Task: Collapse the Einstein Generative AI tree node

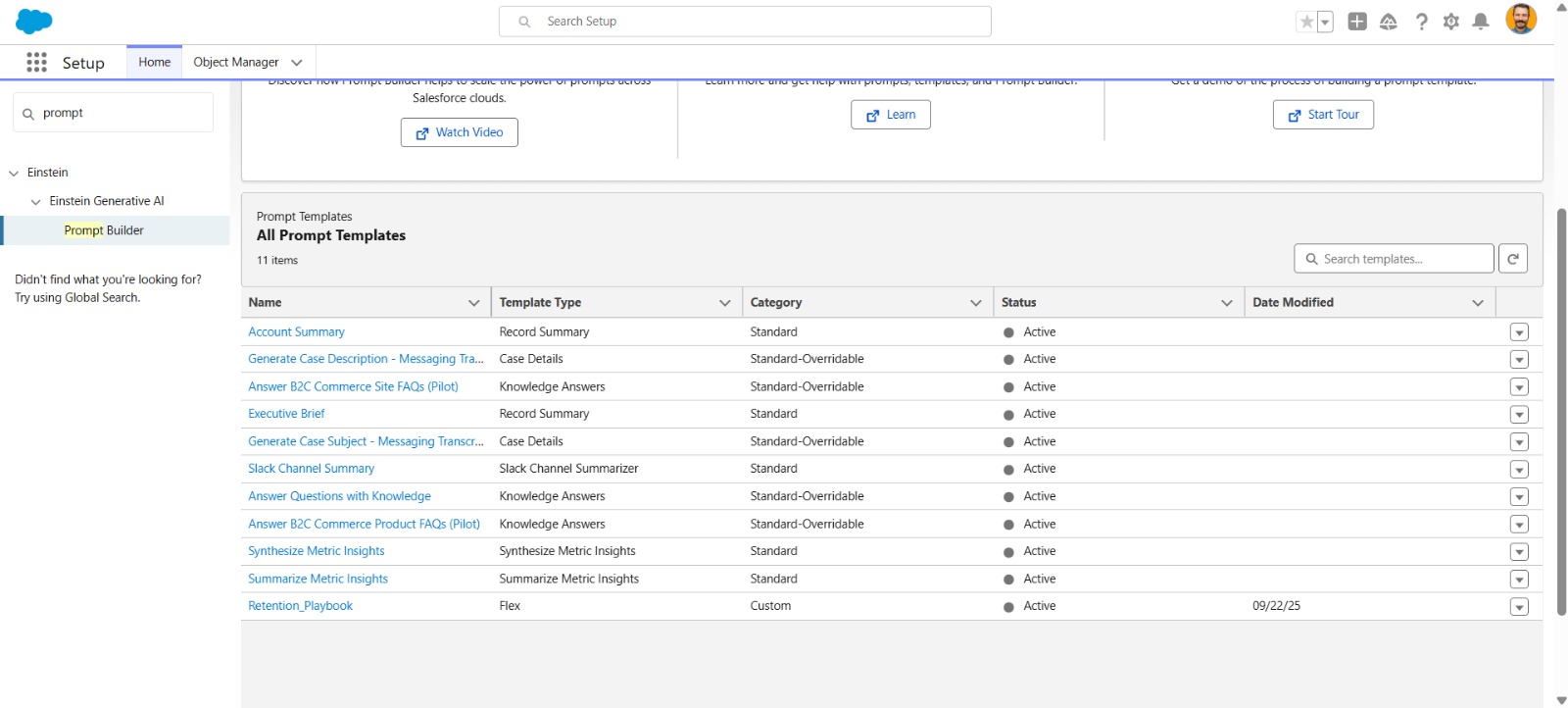Action: [36, 202]
